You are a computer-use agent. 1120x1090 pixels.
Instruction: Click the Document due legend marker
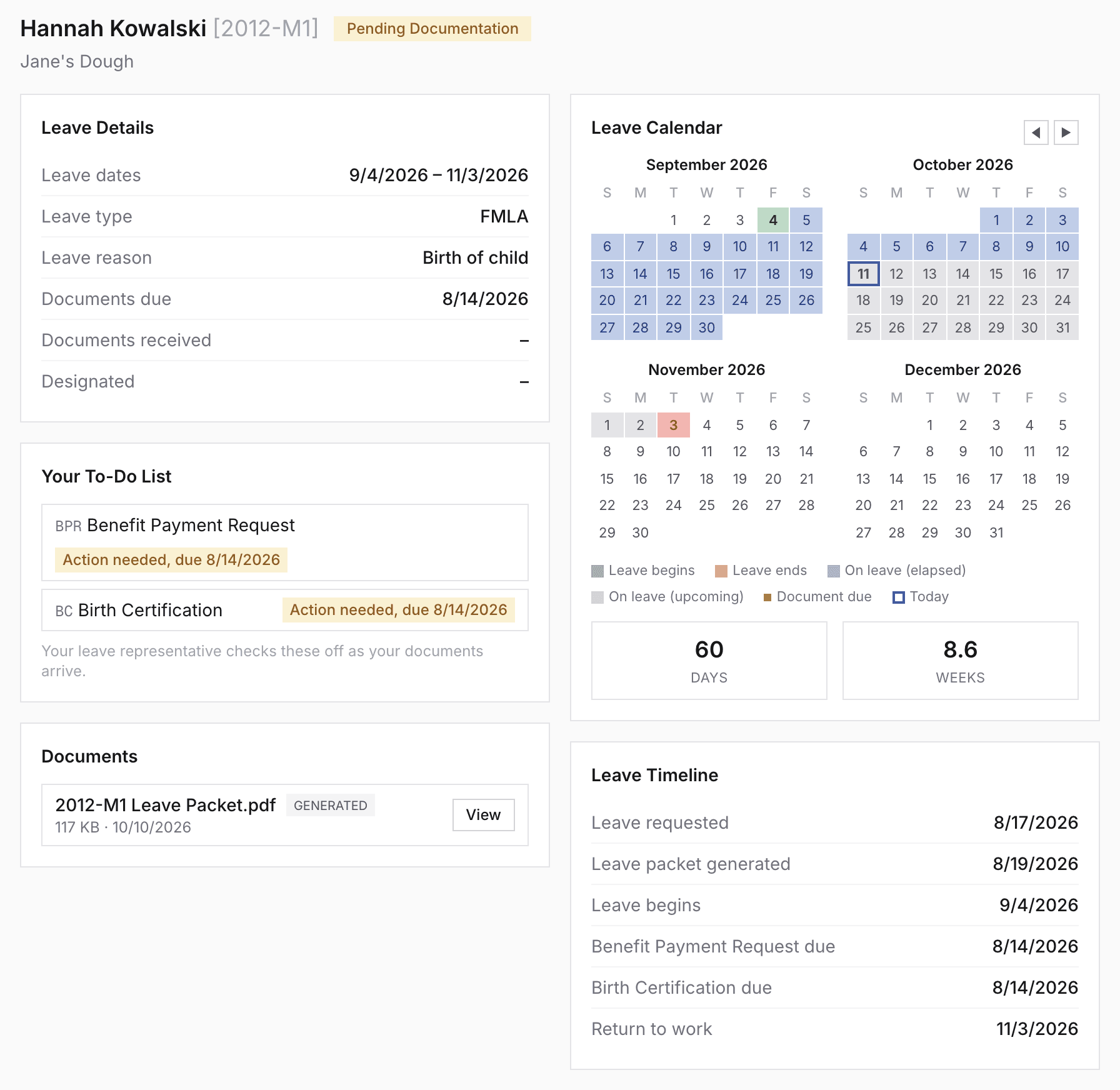coord(767,597)
